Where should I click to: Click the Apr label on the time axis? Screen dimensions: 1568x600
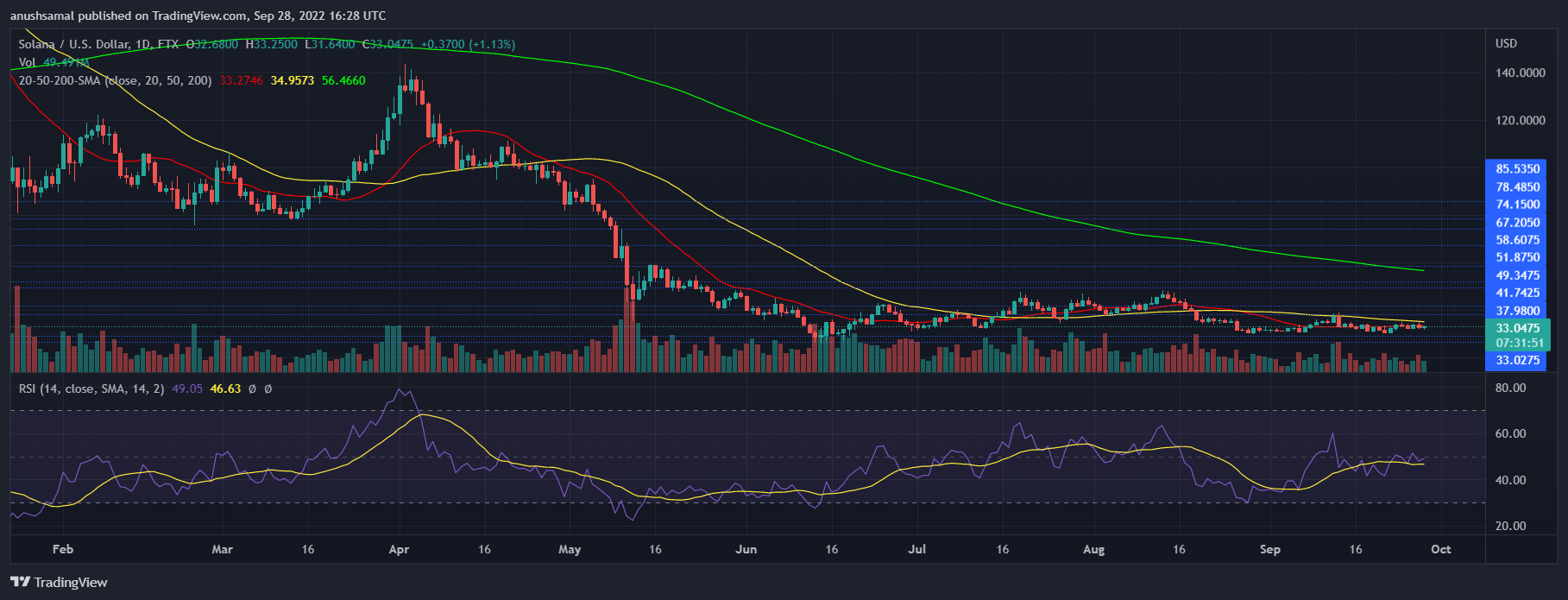point(399,549)
